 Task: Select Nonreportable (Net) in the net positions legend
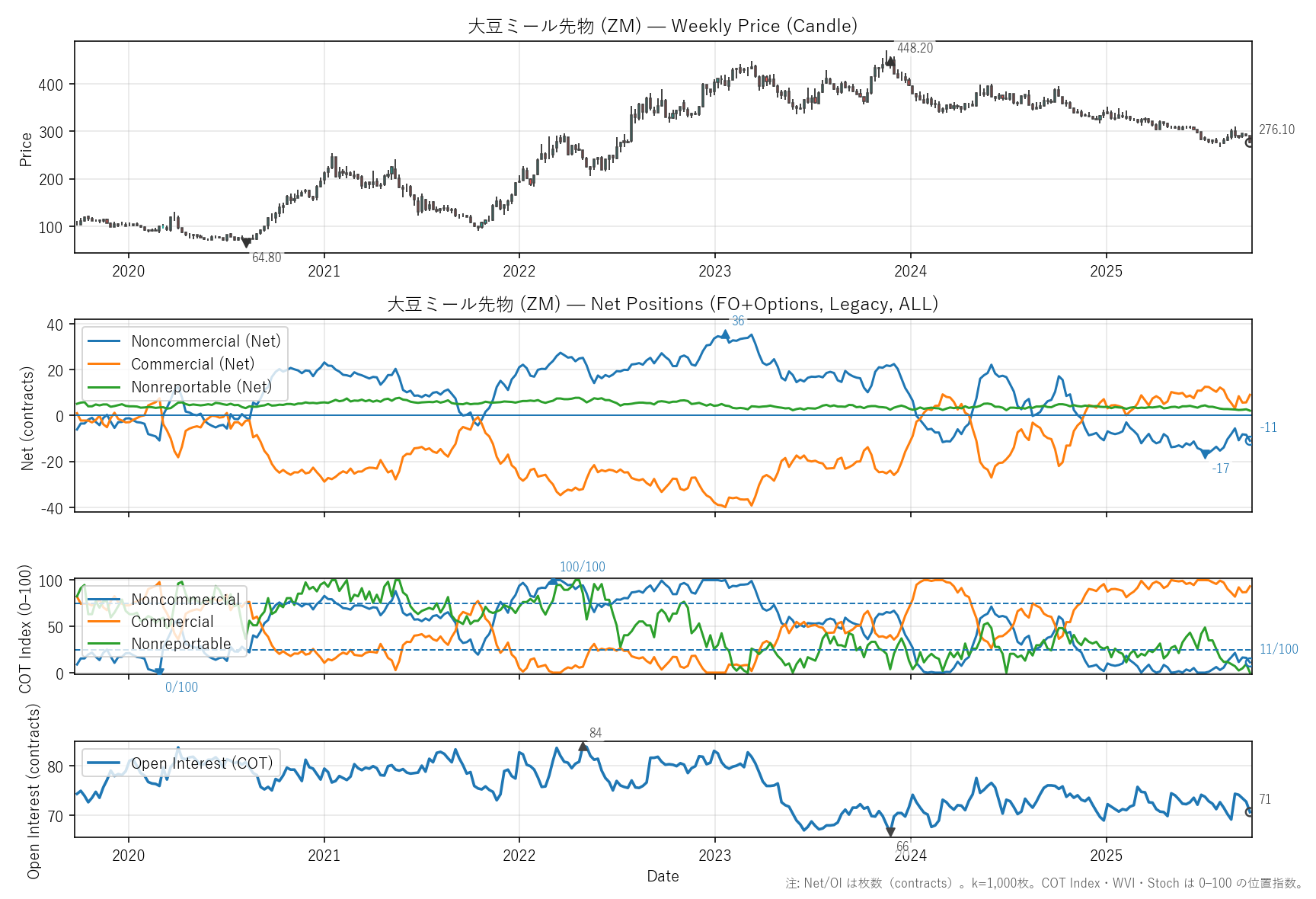pos(201,387)
